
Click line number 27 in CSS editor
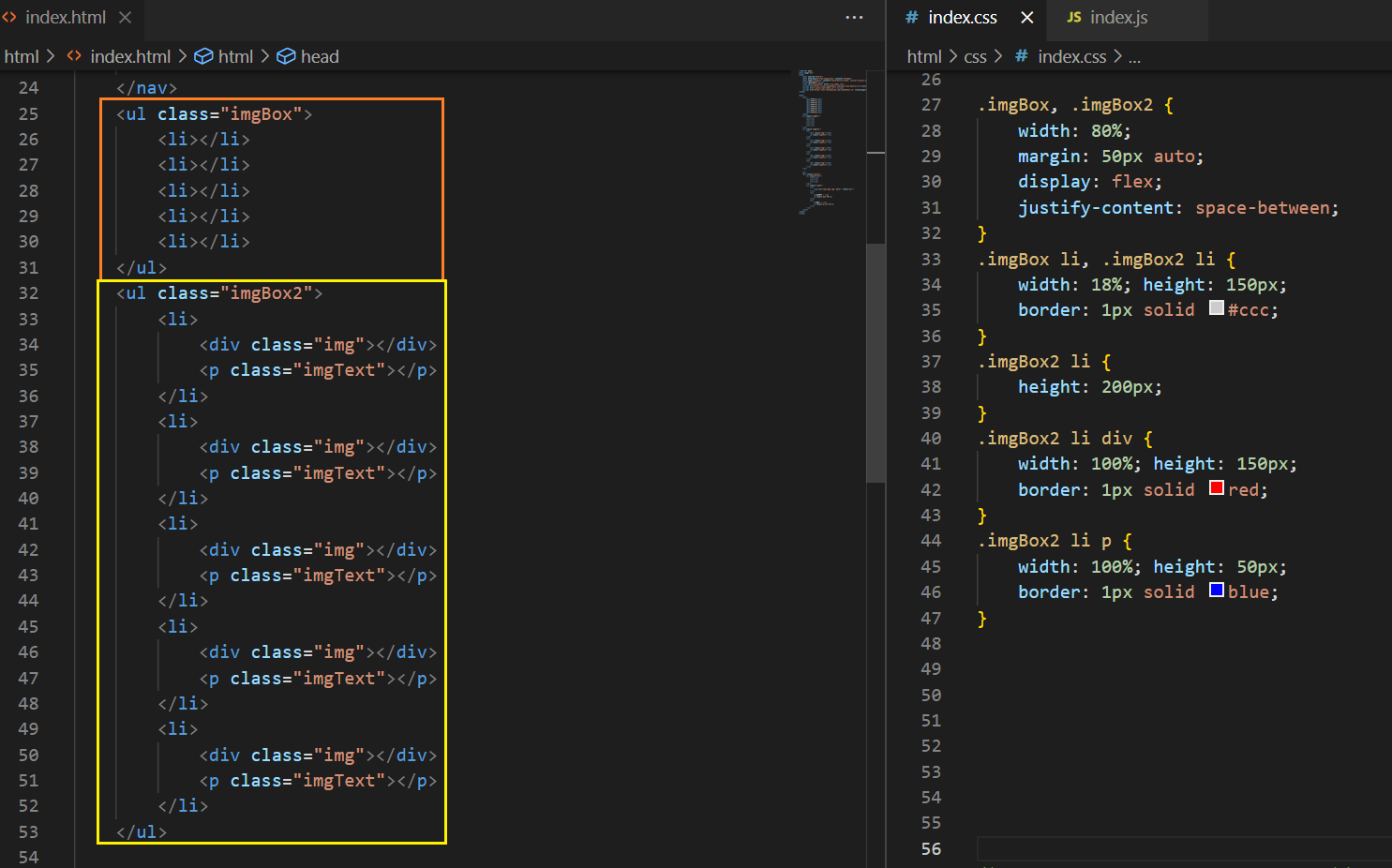931,105
